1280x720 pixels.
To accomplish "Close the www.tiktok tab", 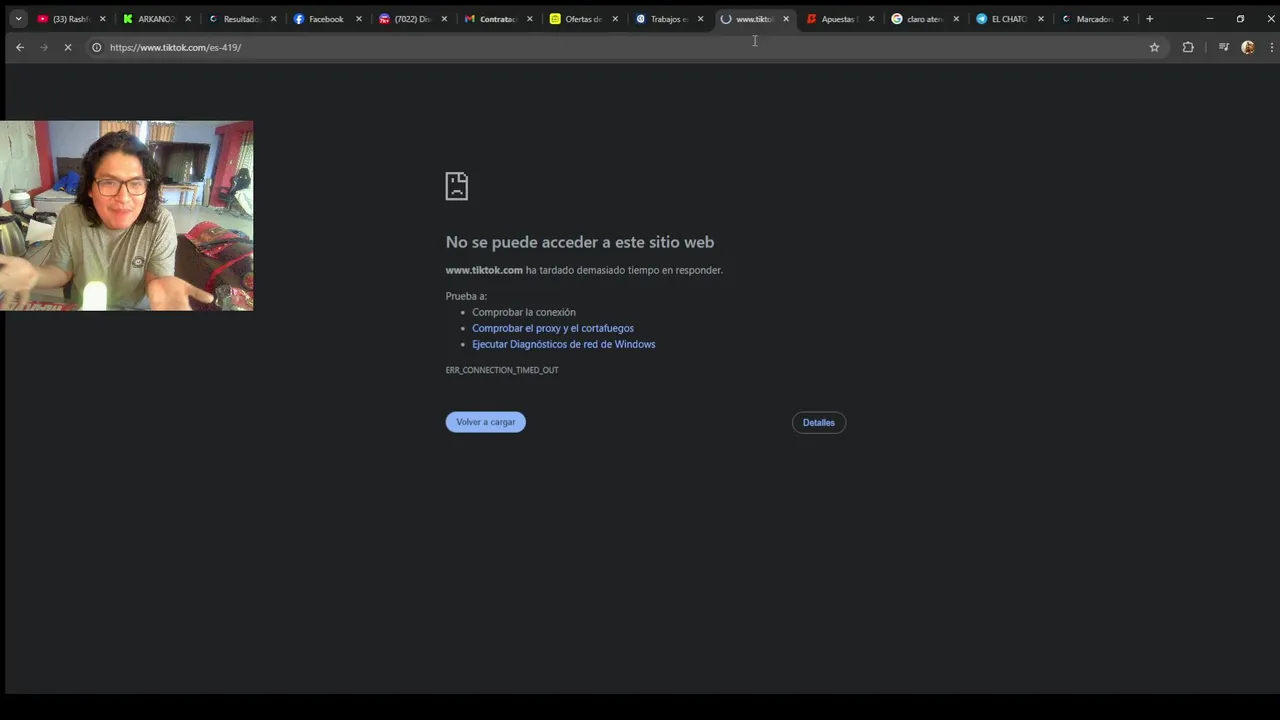I will [x=785, y=19].
